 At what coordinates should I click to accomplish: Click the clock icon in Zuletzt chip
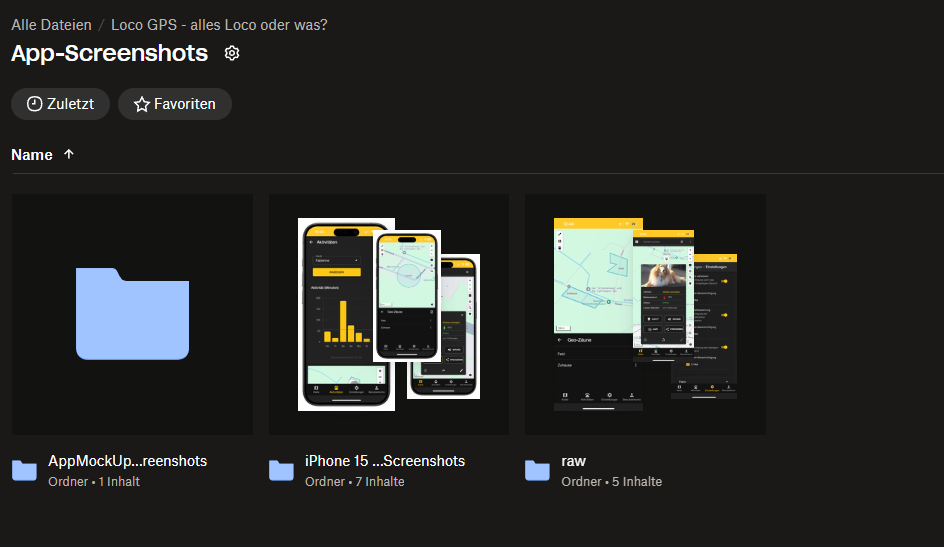coord(34,104)
